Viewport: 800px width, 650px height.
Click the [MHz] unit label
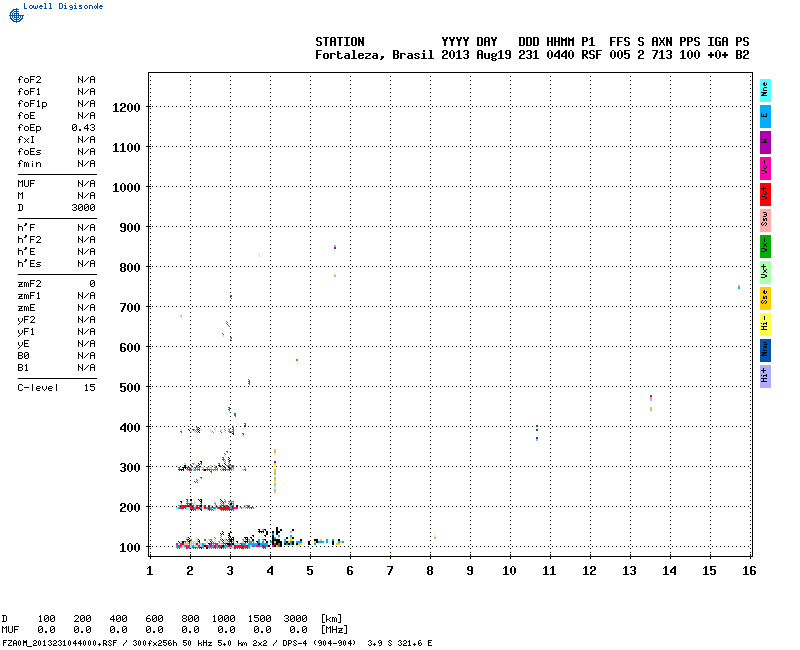click(334, 630)
